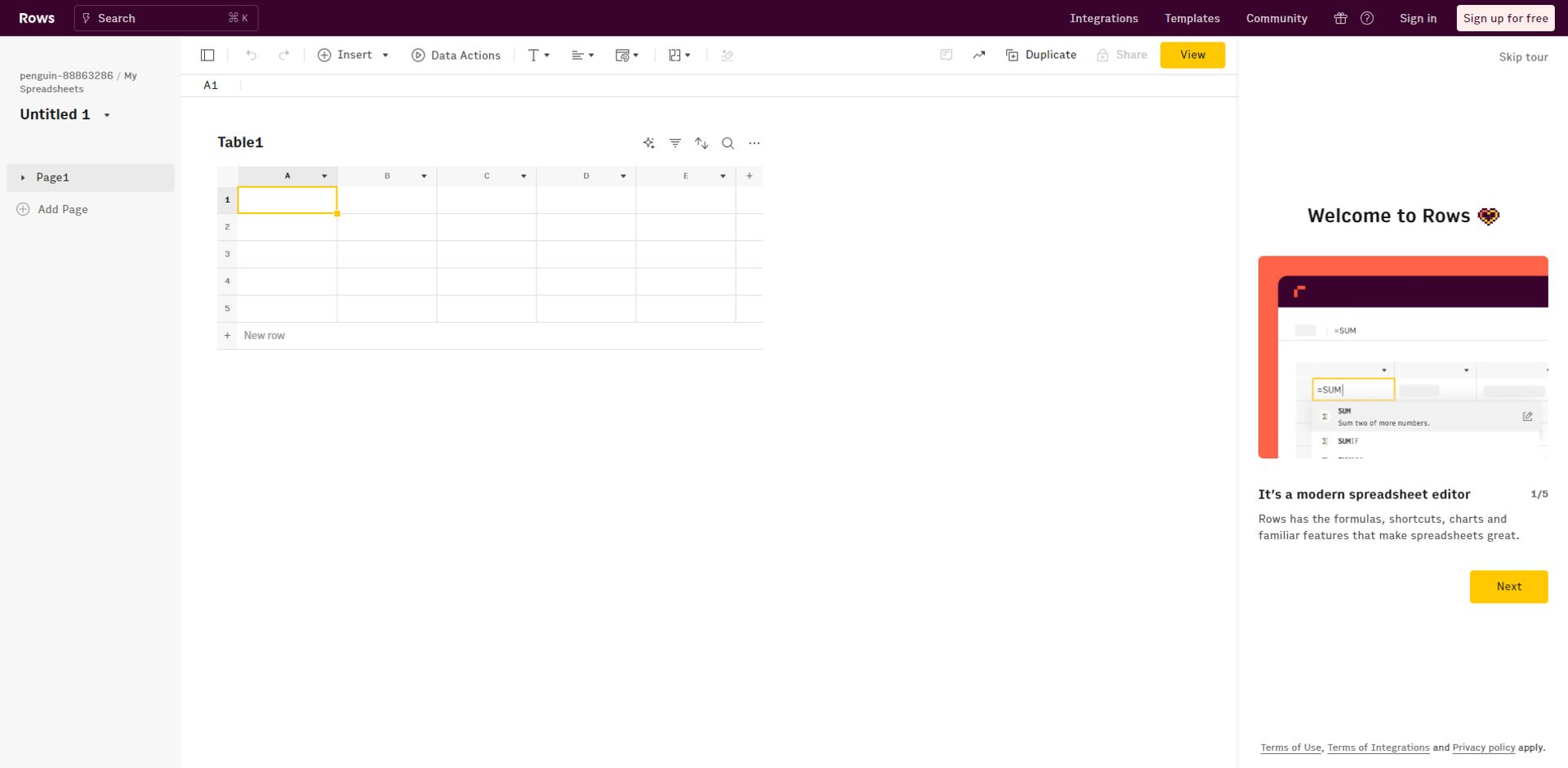Click the redo arrow icon

click(x=283, y=55)
